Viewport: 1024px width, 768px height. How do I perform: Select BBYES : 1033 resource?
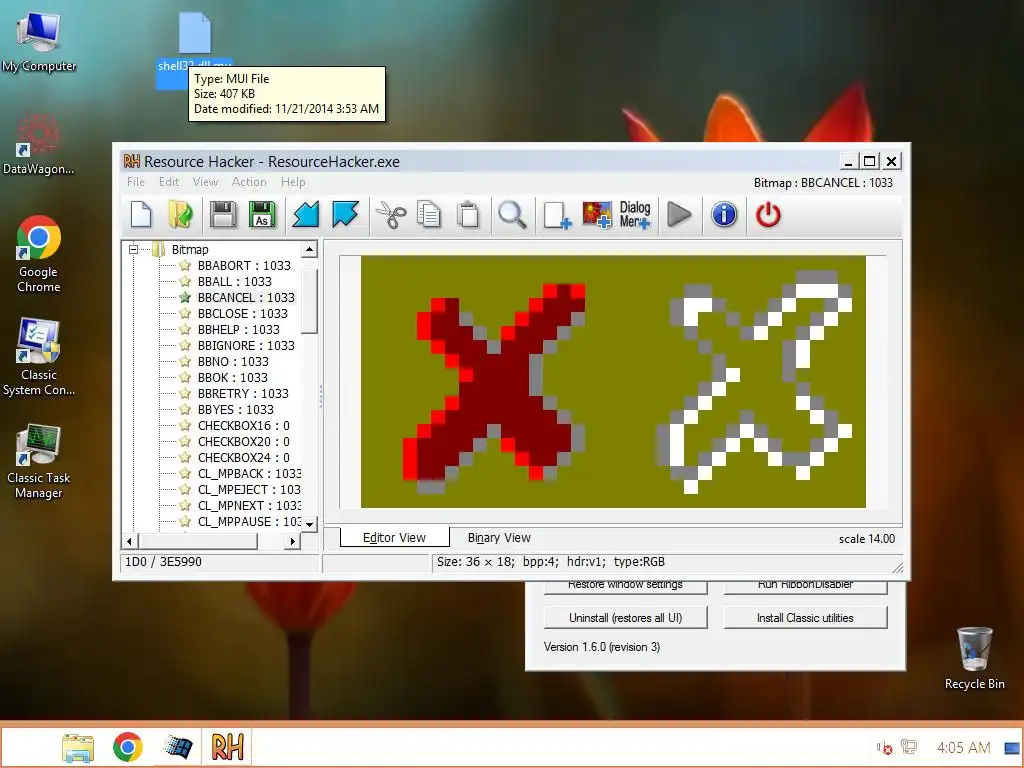[236, 409]
